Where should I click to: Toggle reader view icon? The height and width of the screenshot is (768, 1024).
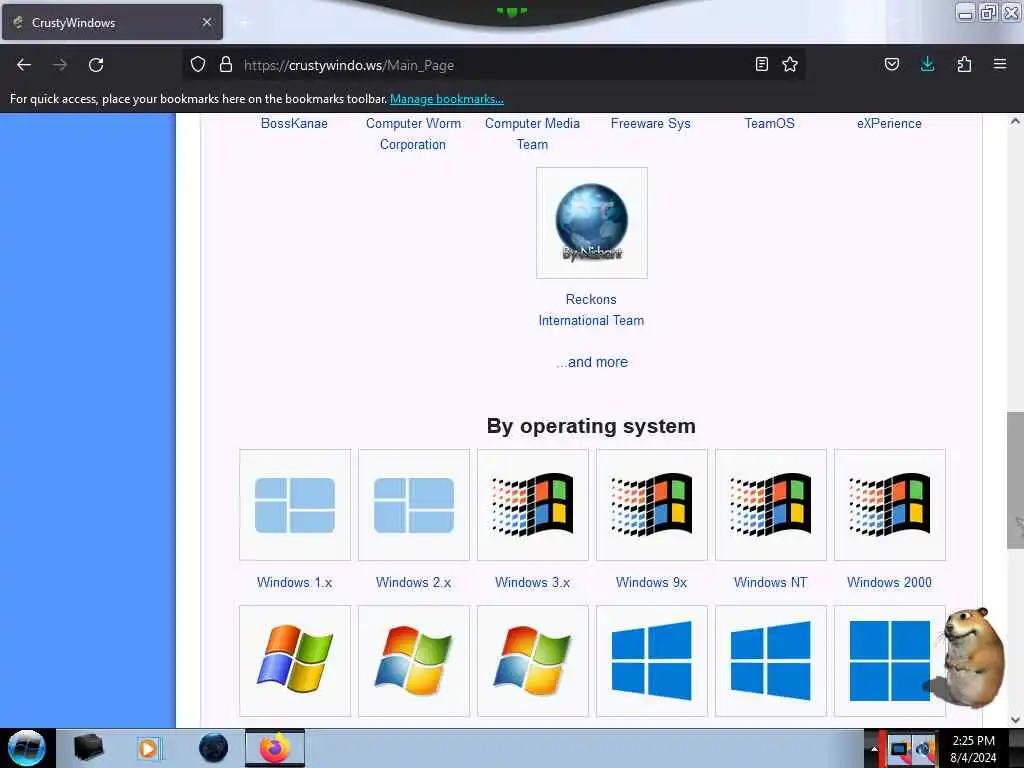761,65
